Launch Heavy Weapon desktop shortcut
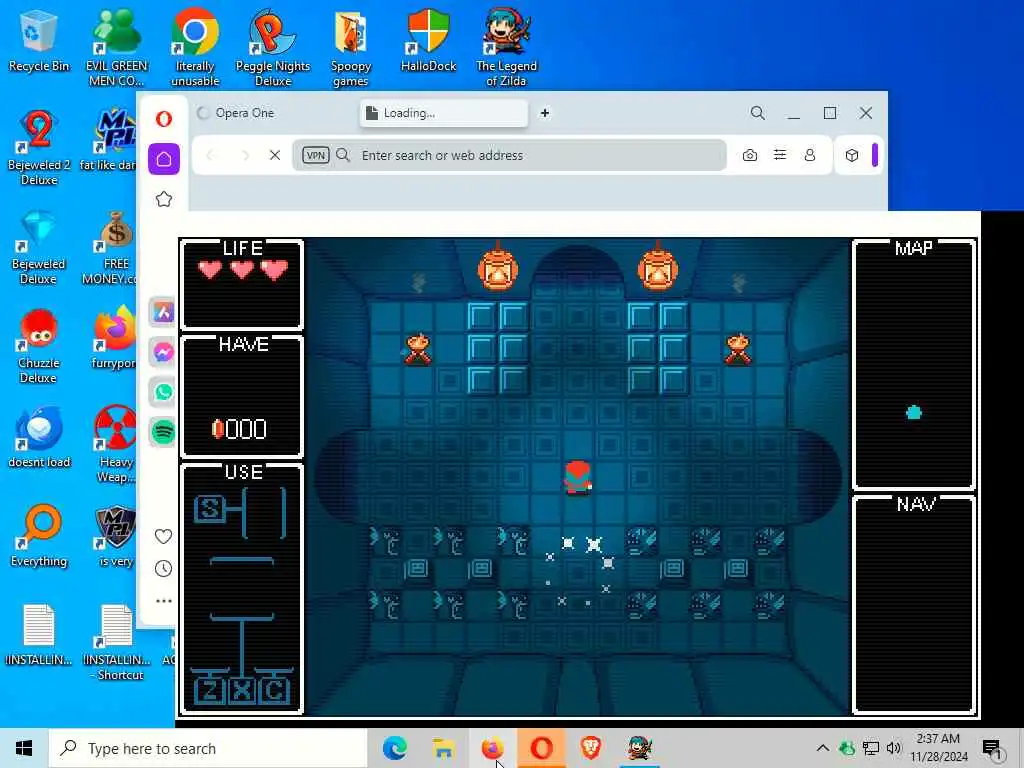 click(115, 444)
